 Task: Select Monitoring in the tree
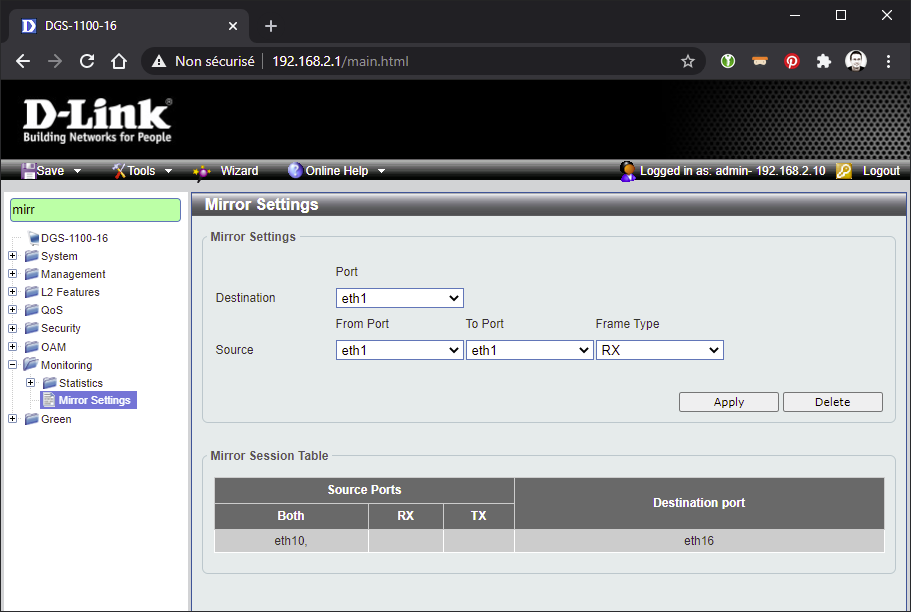[66, 365]
